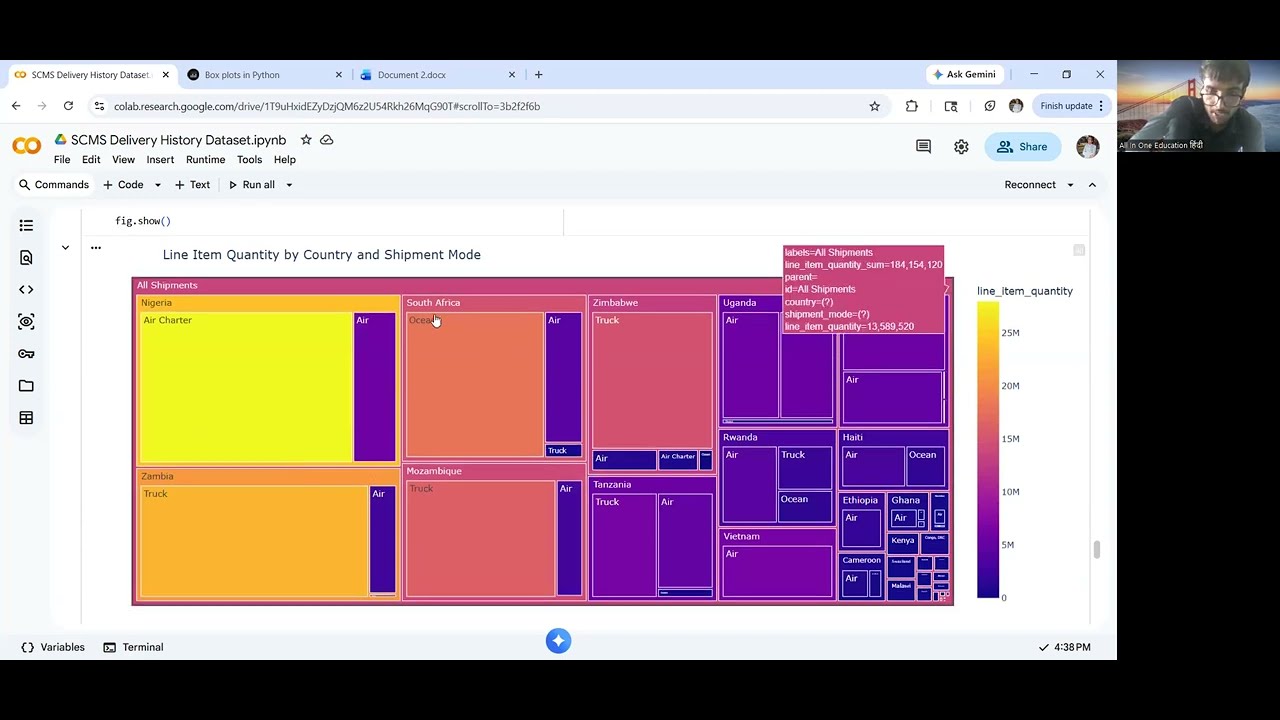Viewport: 1280px width, 720px height.
Task: Open the Code snippets sidebar icon
Action: 26,289
